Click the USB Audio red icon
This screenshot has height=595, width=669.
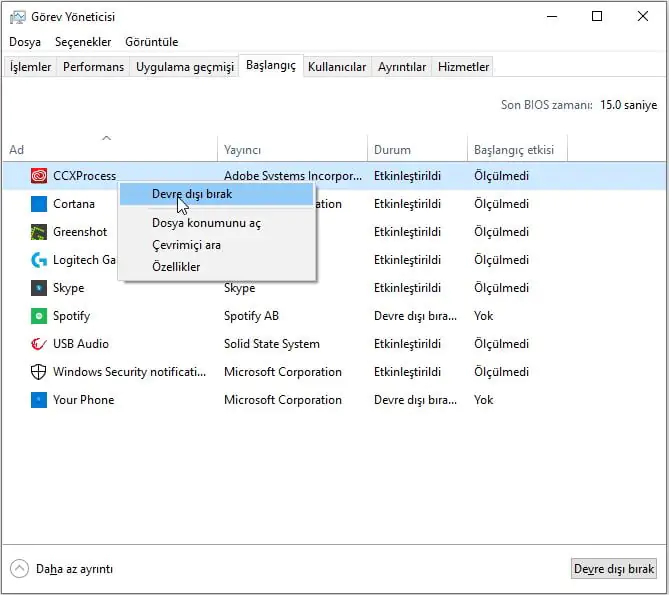tap(39, 344)
